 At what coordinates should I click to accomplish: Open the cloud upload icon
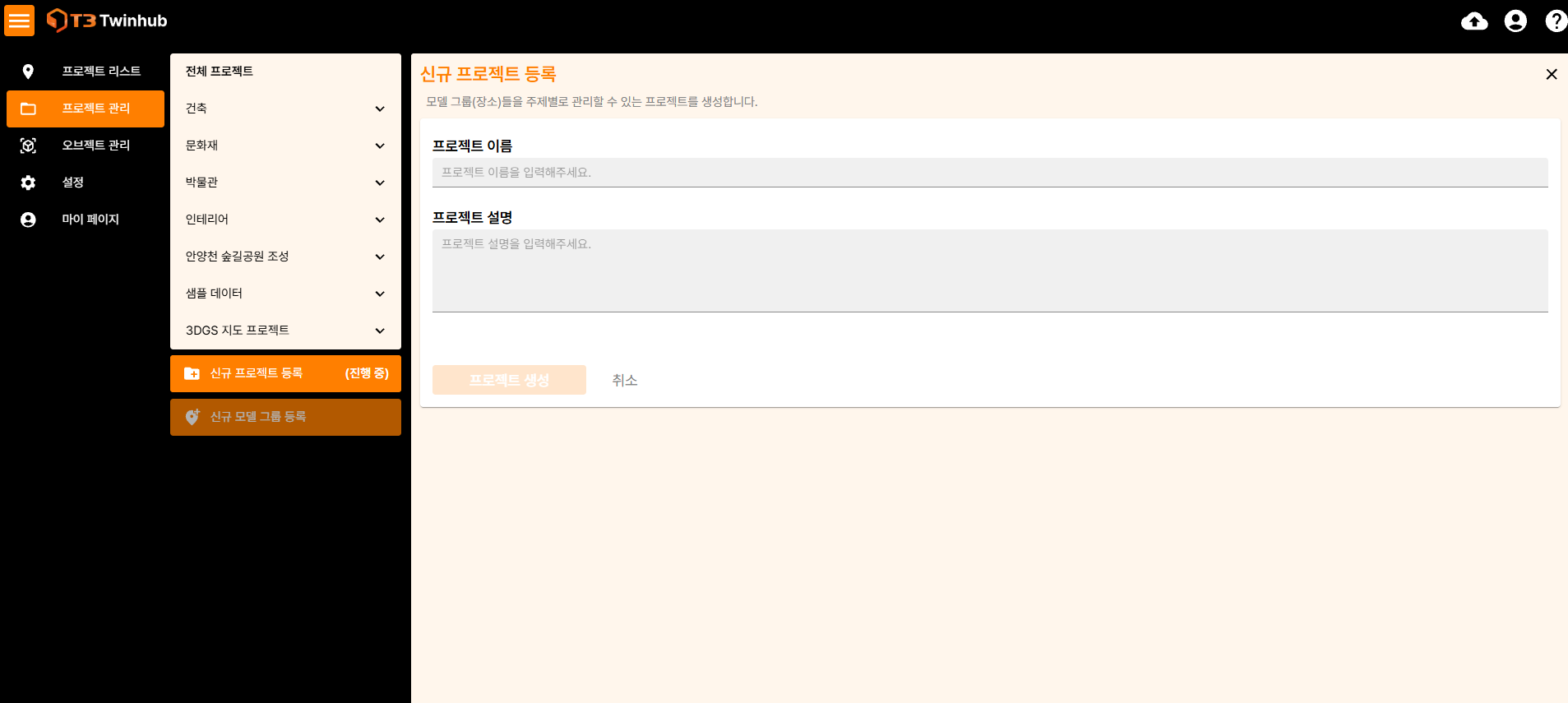pos(1474,21)
